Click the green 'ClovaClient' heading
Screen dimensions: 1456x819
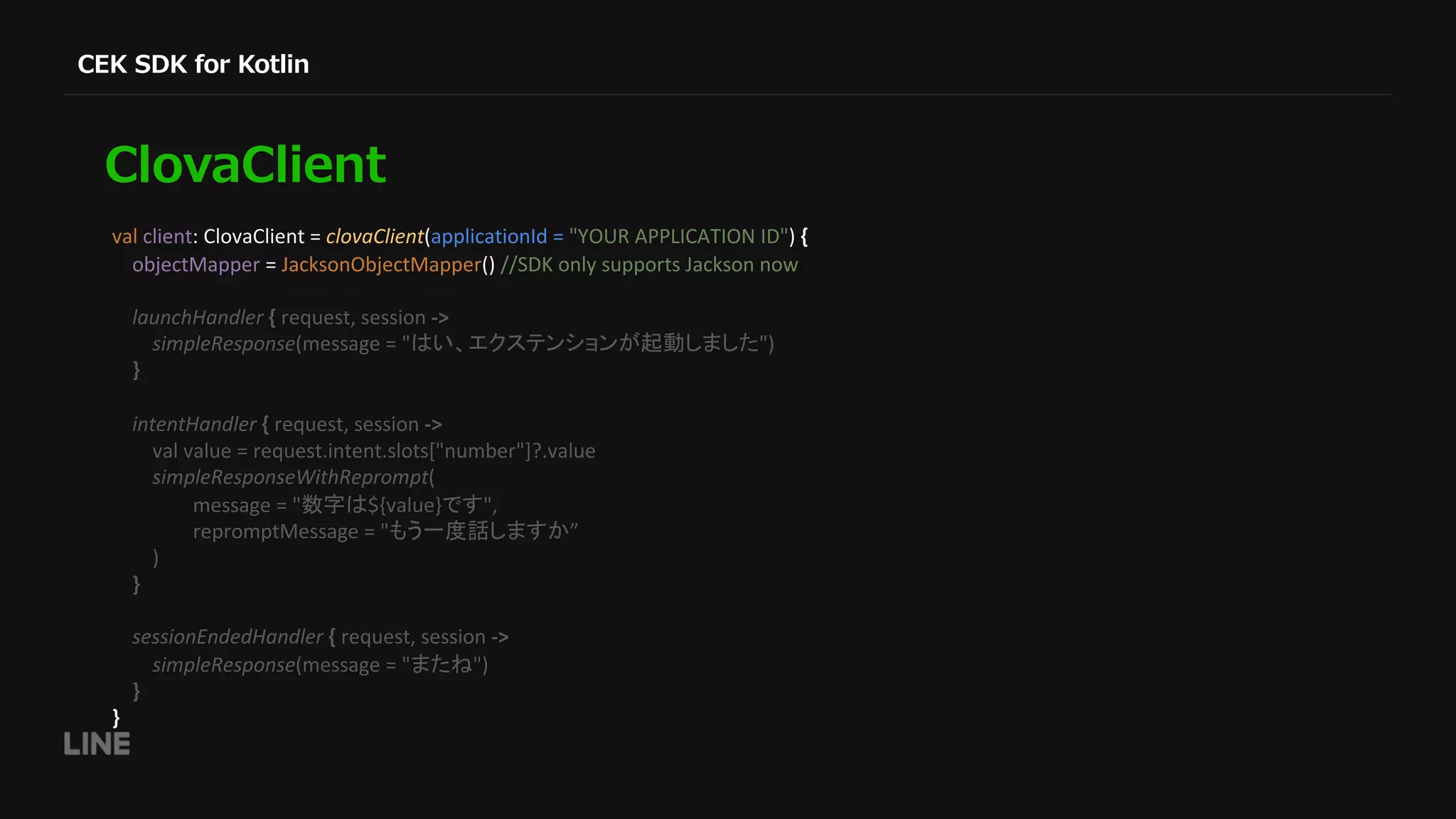coord(245,164)
